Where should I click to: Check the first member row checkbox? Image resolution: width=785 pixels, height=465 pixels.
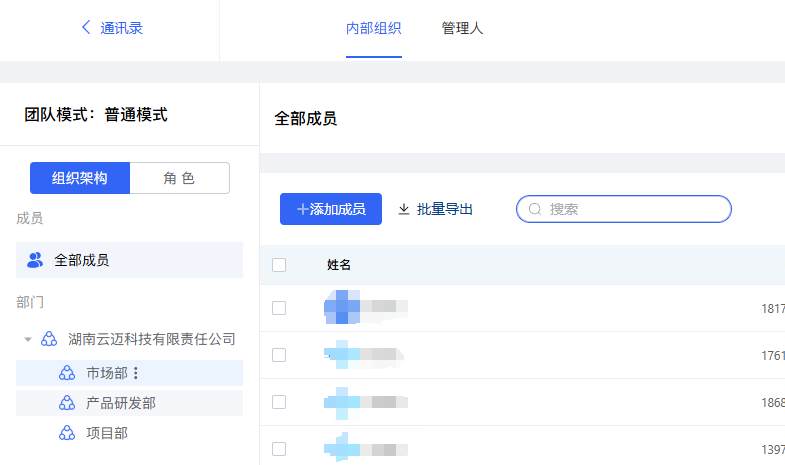click(279, 308)
